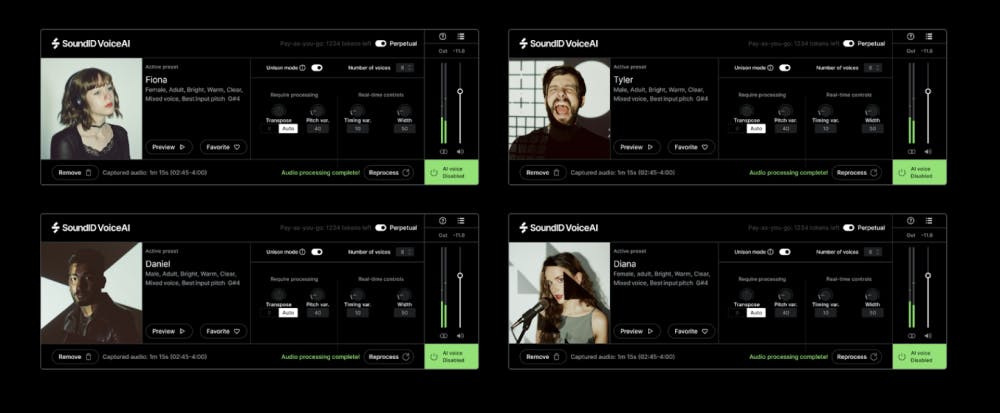This screenshot has height=413, width=1000.
Task: Toggle the Perpetual switch in Fiona's panel
Action: pyautogui.click(x=380, y=43)
